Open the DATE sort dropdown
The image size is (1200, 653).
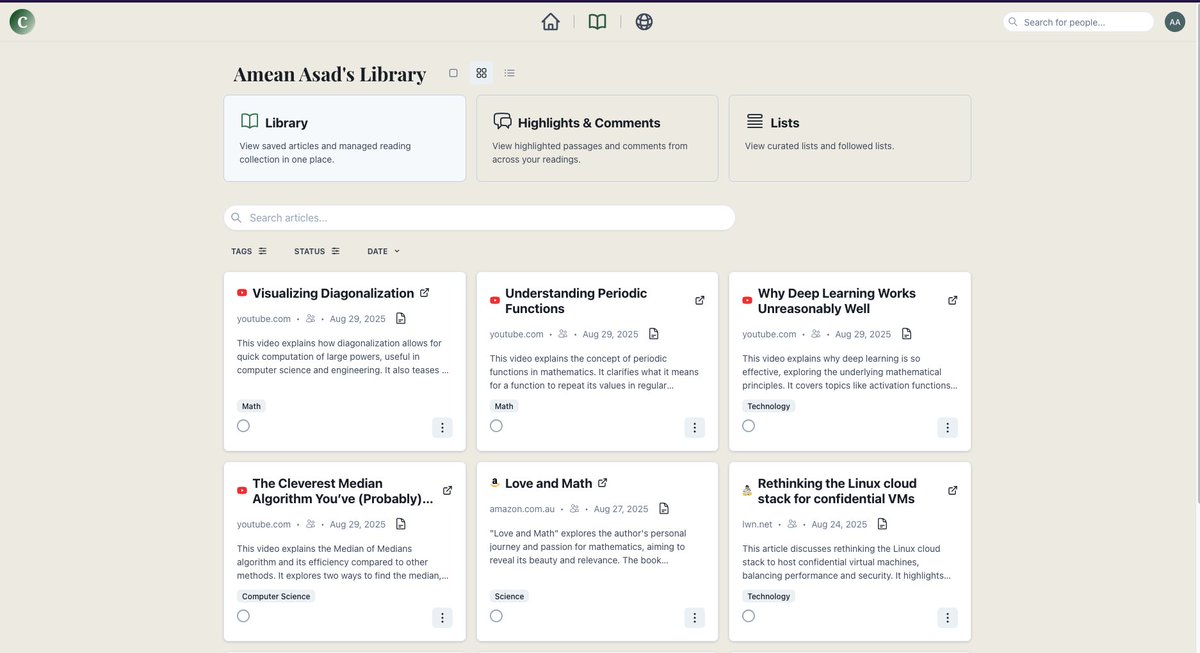tap(384, 251)
